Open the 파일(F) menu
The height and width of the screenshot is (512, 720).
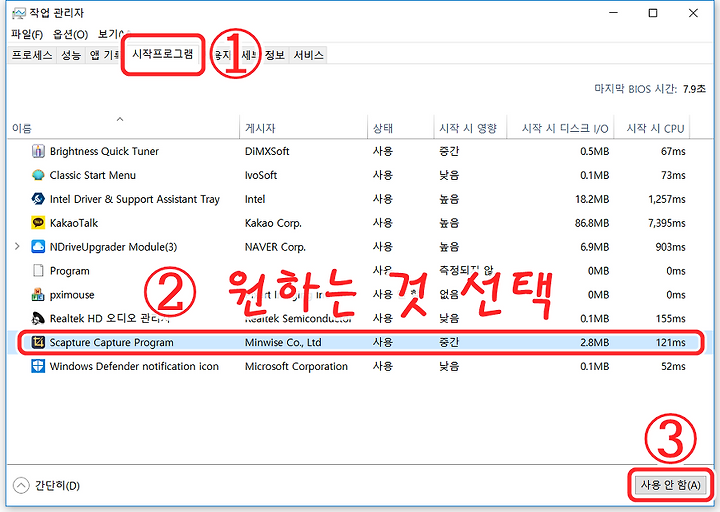27,34
